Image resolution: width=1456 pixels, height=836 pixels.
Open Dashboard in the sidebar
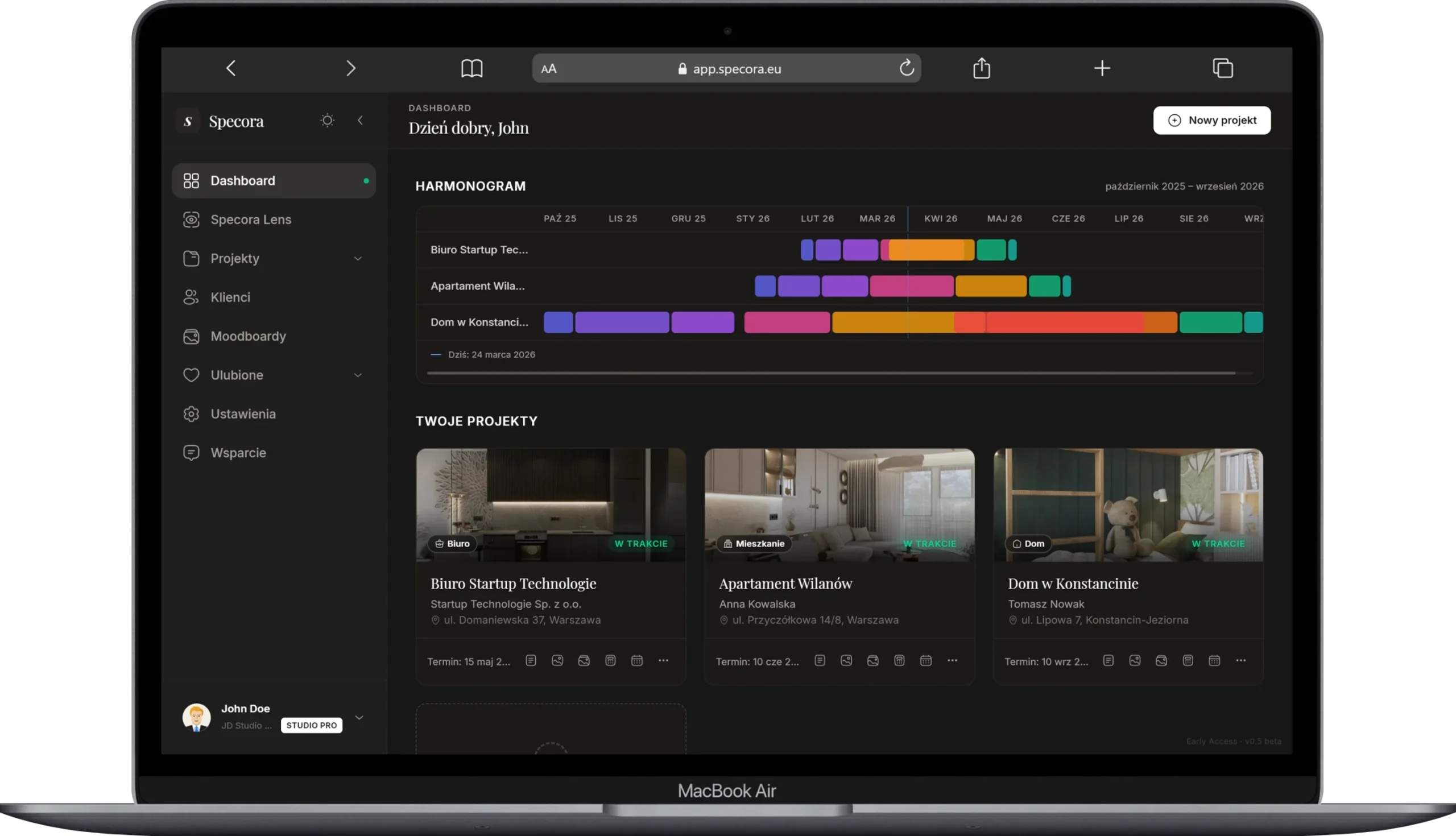[x=274, y=181]
